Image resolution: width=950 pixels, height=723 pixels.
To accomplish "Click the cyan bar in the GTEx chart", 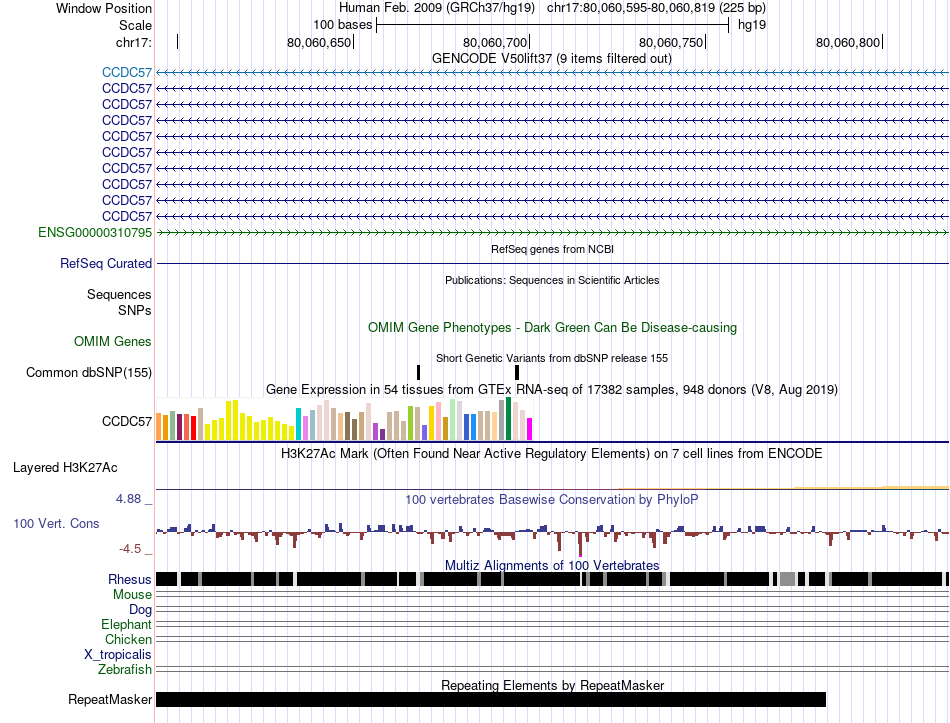I will (x=298, y=424).
